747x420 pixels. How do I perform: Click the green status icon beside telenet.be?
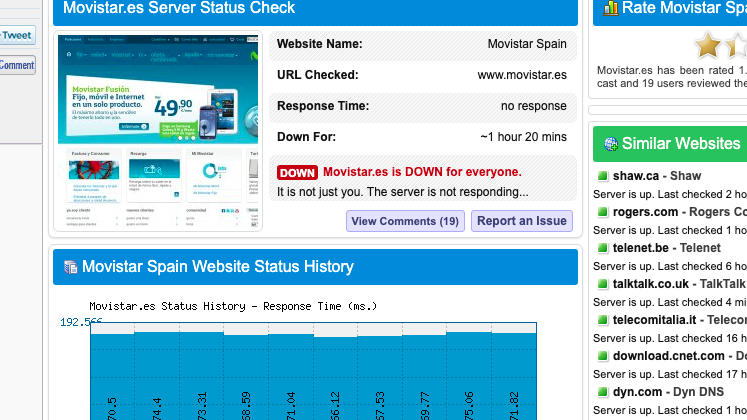pos(603,248)
